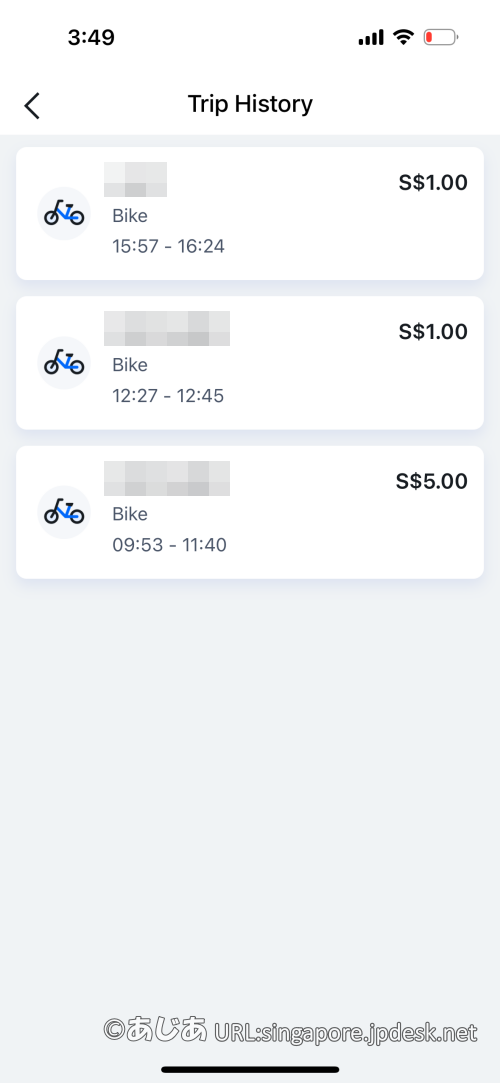Open the trip priced S$1.00 at 15:57
The height and width of the screenshot is (1083, 500).
click(x=250, y=213)
